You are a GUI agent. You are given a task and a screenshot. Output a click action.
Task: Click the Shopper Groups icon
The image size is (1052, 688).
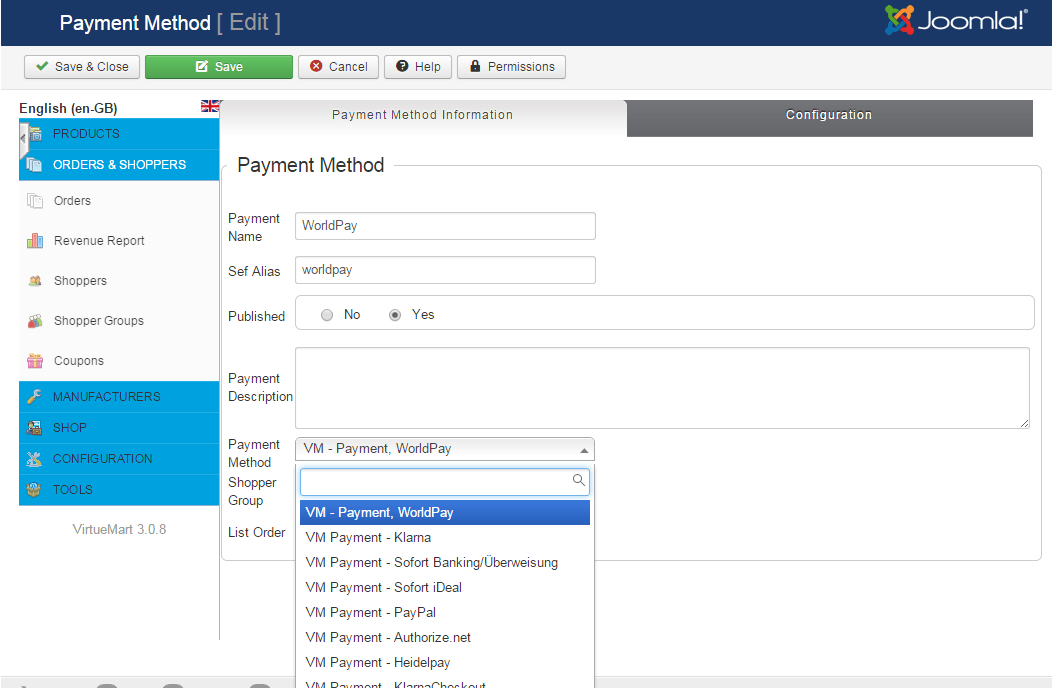click(35, 321)
